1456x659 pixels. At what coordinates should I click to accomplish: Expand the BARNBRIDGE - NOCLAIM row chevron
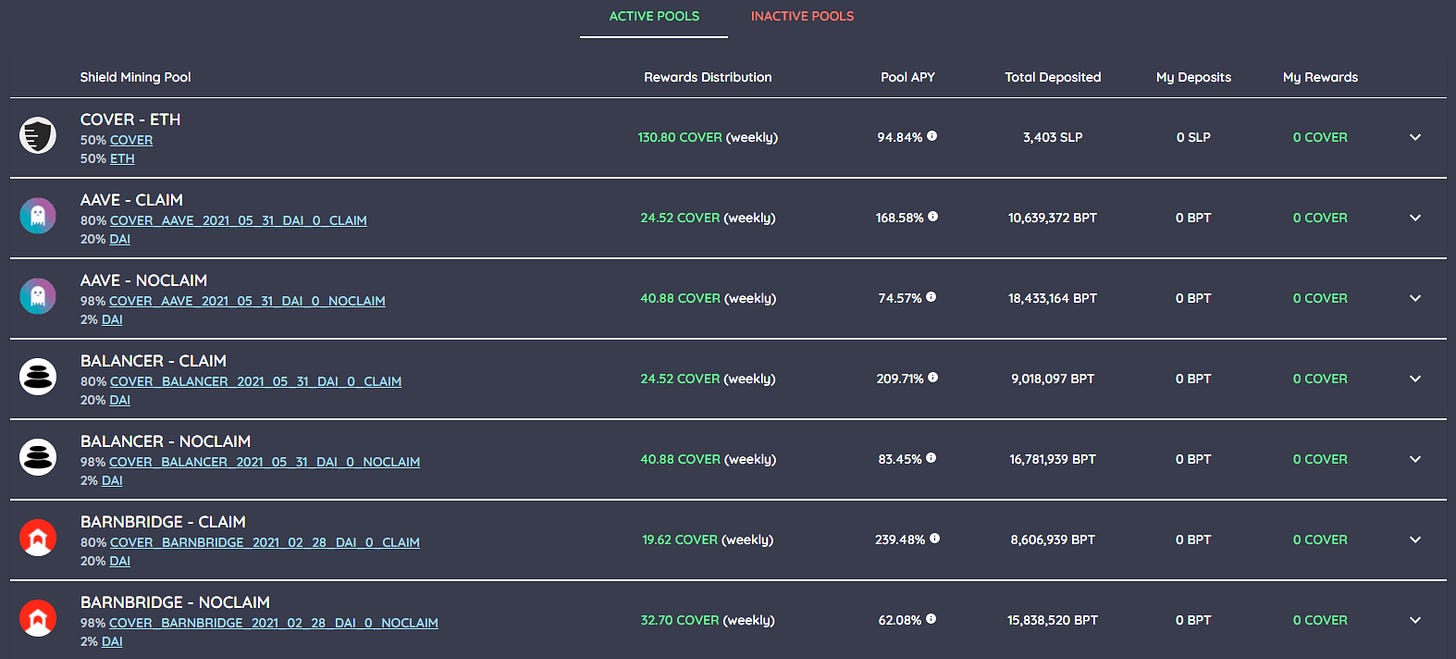click(x=1415, y=620)
